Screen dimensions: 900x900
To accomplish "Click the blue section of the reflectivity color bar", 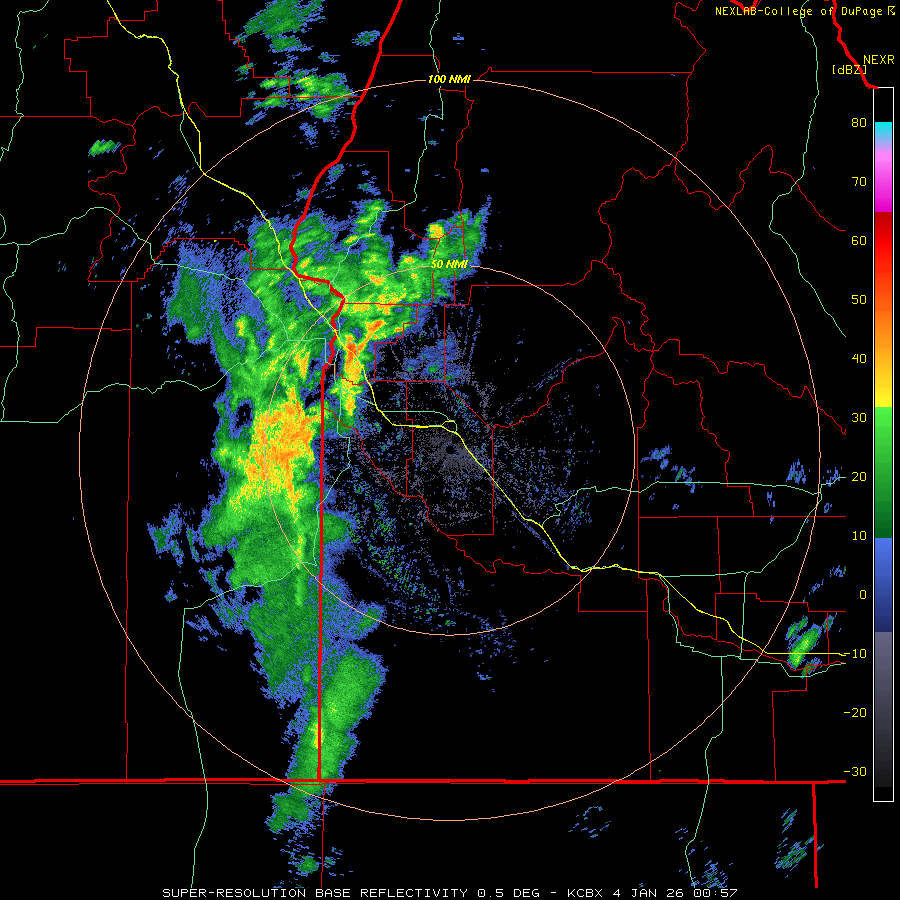I will [x=883, y=585].
